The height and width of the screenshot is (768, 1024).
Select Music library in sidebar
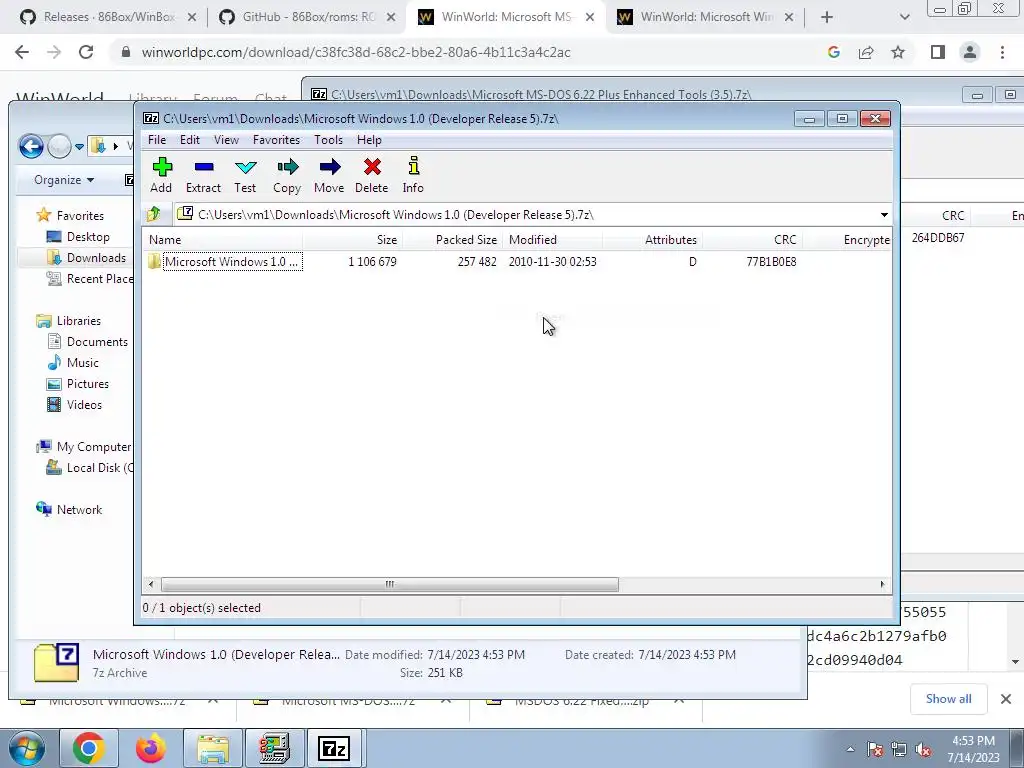[82, 363]
